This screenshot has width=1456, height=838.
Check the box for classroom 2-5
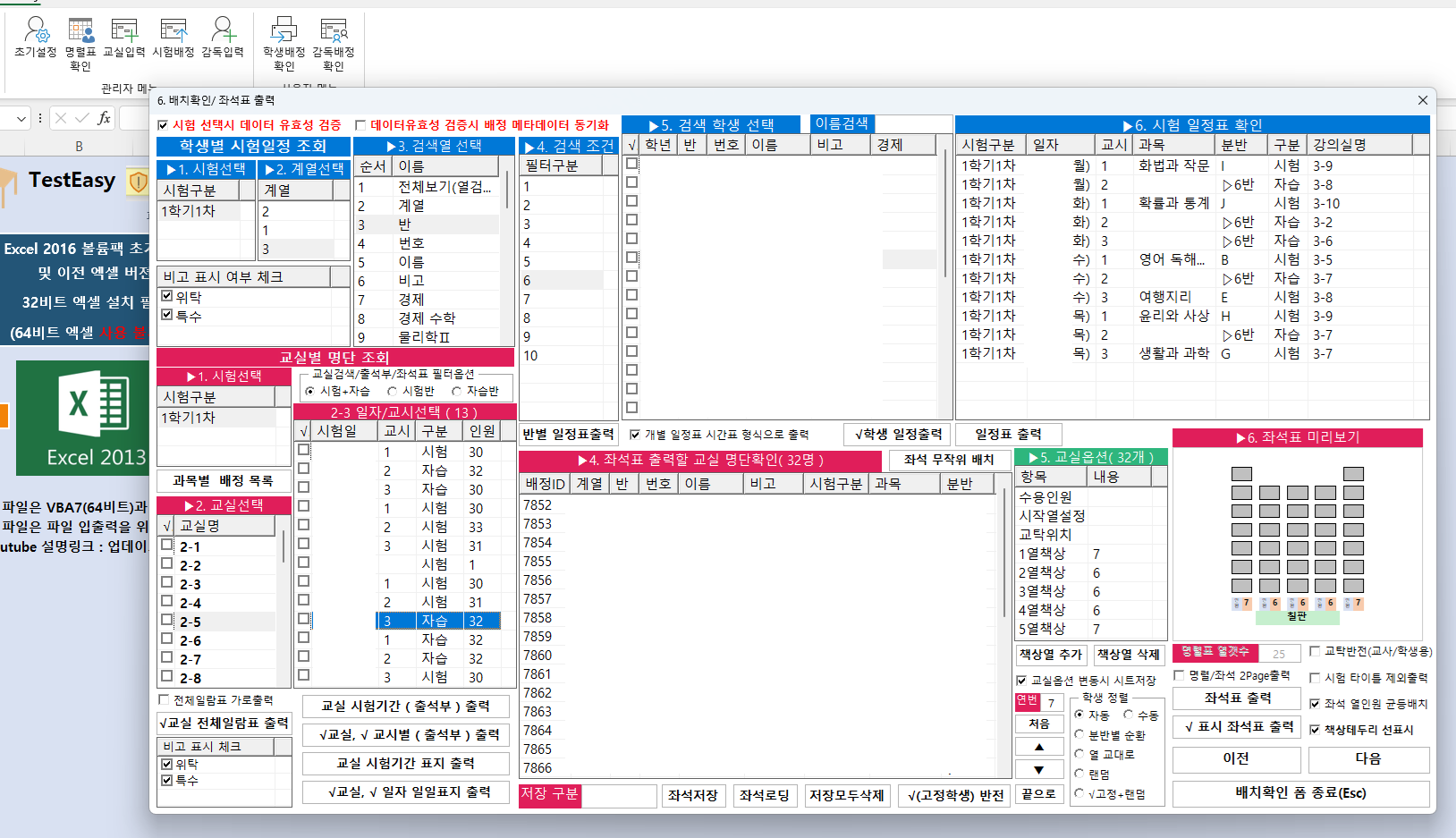[167, 620]
